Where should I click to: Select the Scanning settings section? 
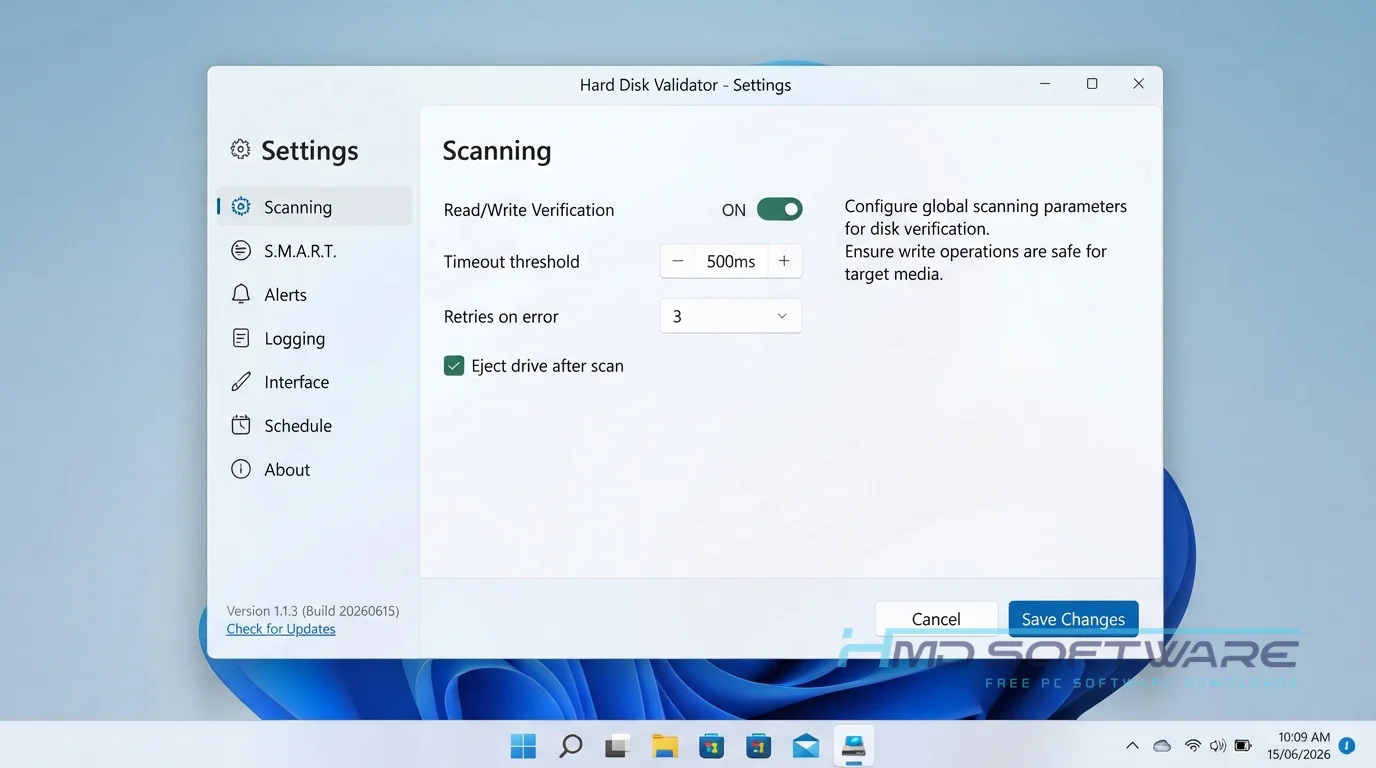click(314, 207)
